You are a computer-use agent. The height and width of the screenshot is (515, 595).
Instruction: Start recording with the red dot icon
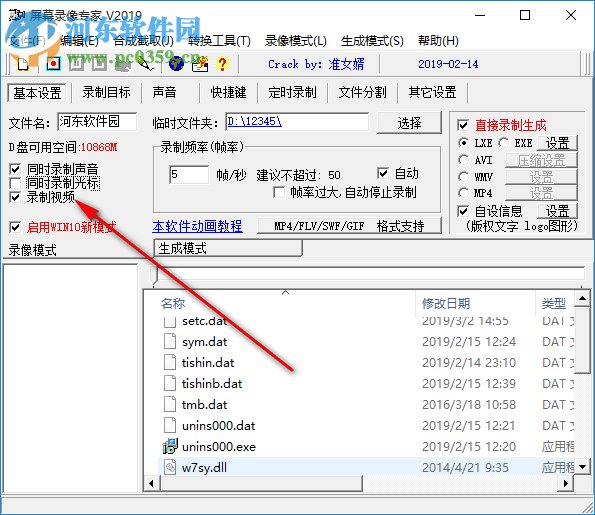pyautogui.click(x=53, y=64)
